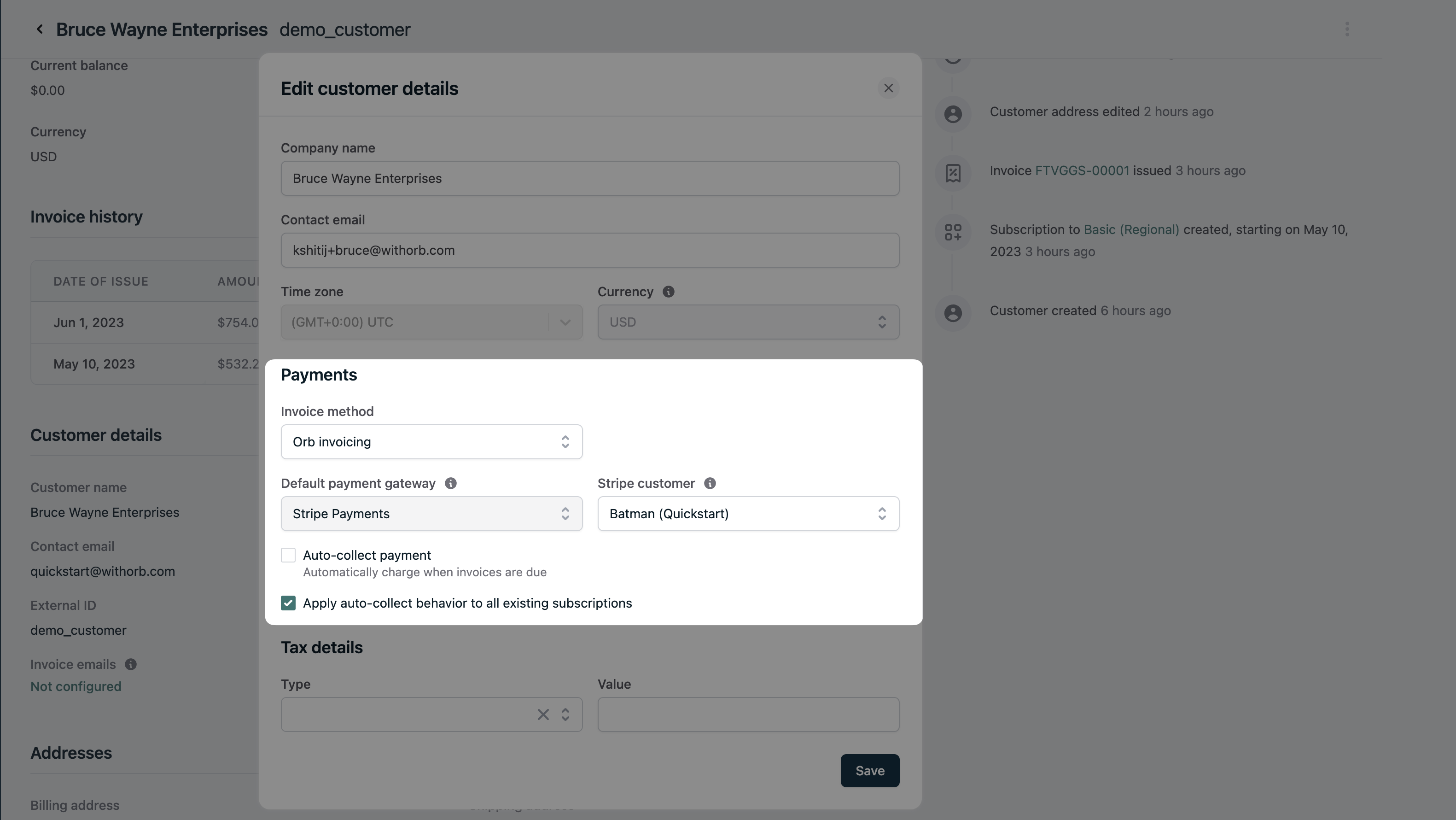1456x820 pixels.
Task: Click the Customer created avatar icon
Action: tap(953, 313)
